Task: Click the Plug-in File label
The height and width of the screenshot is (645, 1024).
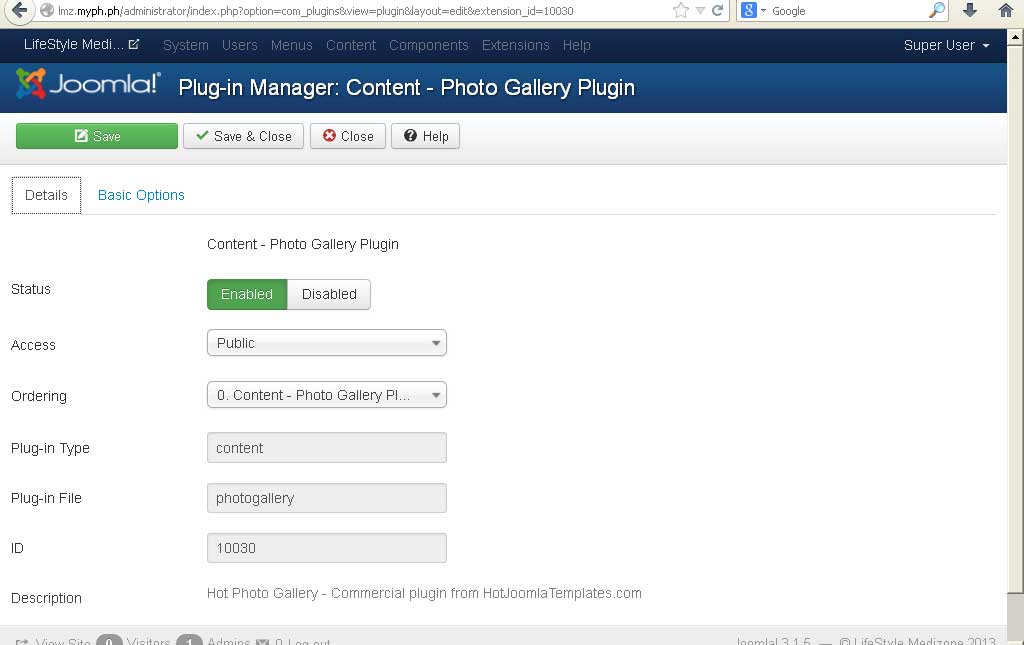Action: (46, 499)
